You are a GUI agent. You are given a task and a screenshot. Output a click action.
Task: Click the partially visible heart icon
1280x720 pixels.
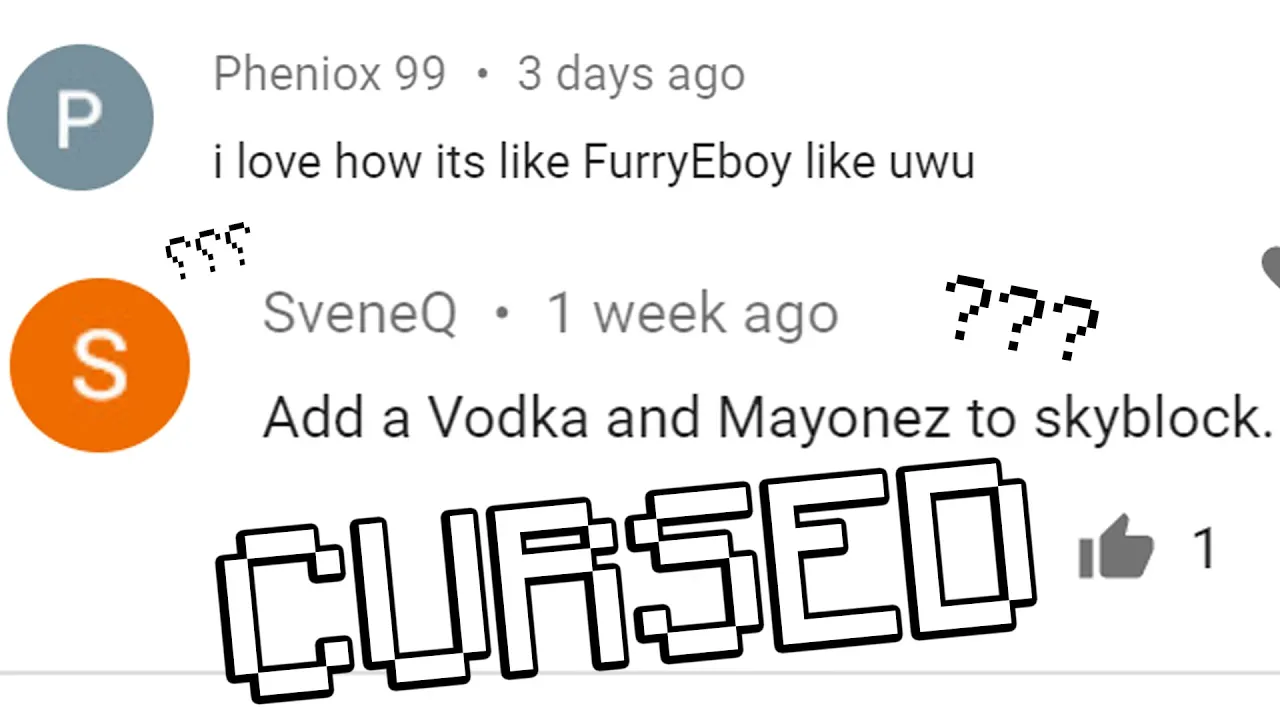[1271, 266]
